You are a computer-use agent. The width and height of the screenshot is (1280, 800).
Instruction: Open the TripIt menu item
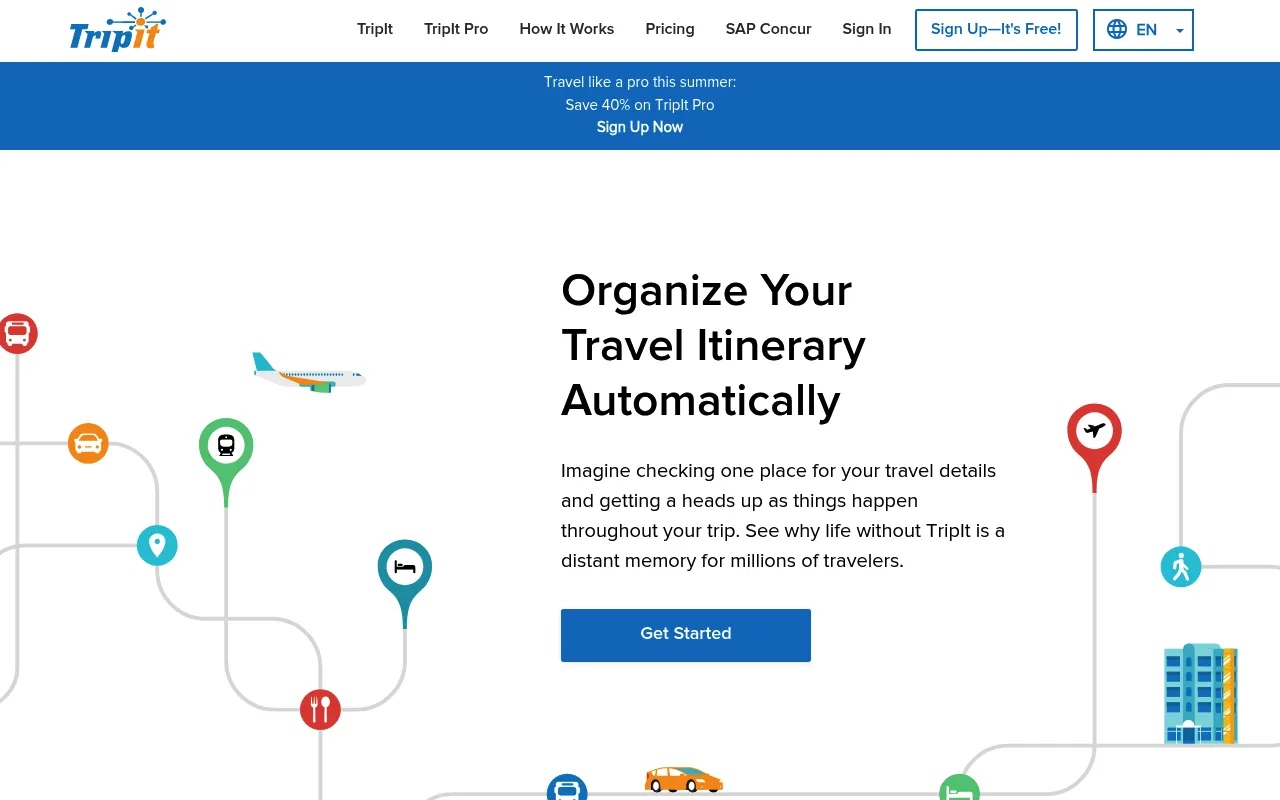(x=375, y=29)
